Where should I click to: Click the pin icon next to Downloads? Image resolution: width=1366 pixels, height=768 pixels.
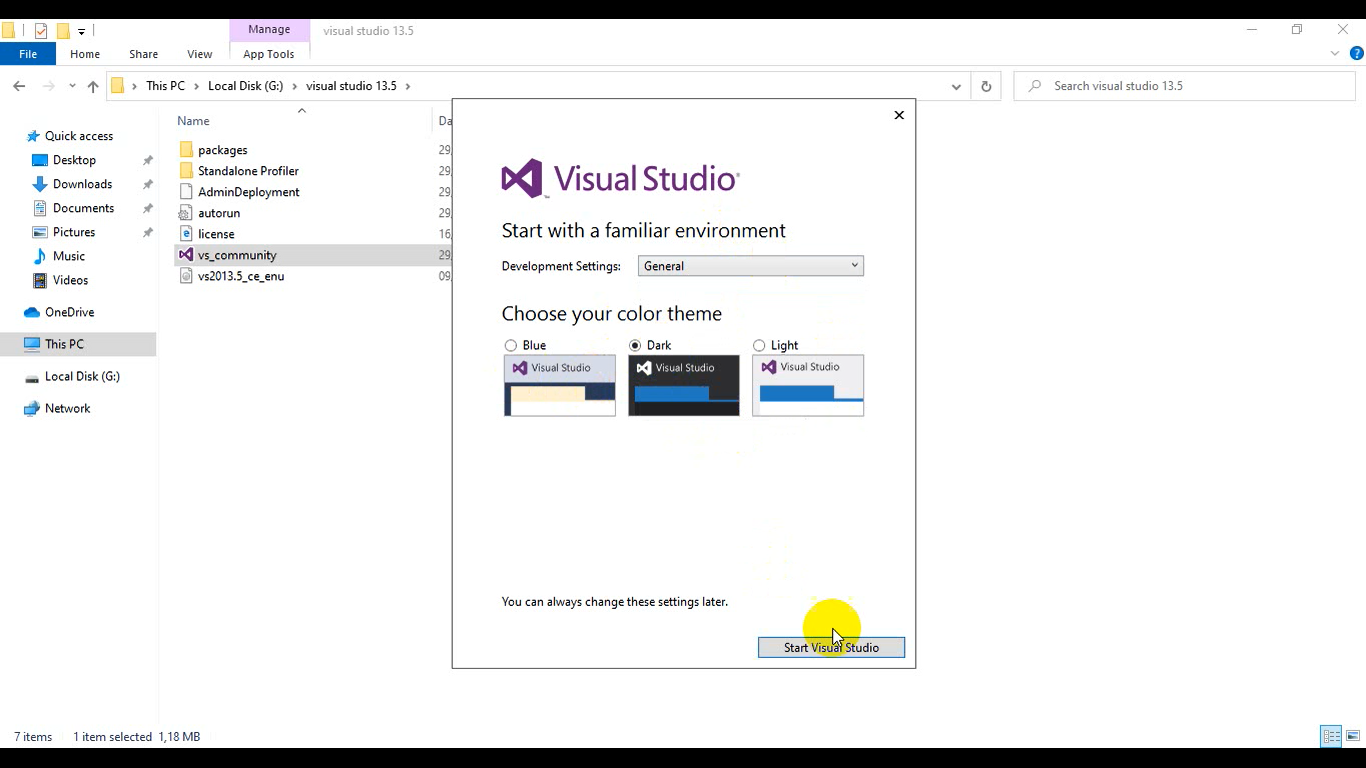148,184
